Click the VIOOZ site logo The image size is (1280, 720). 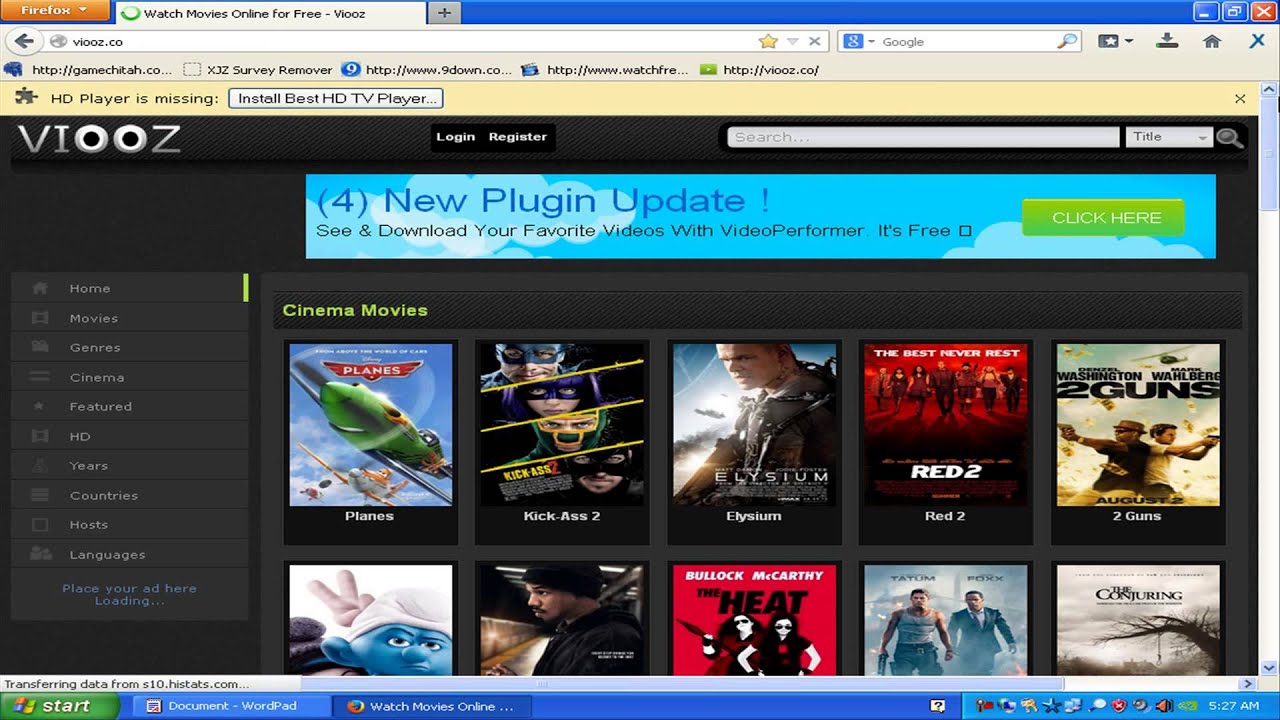point(98,138)
